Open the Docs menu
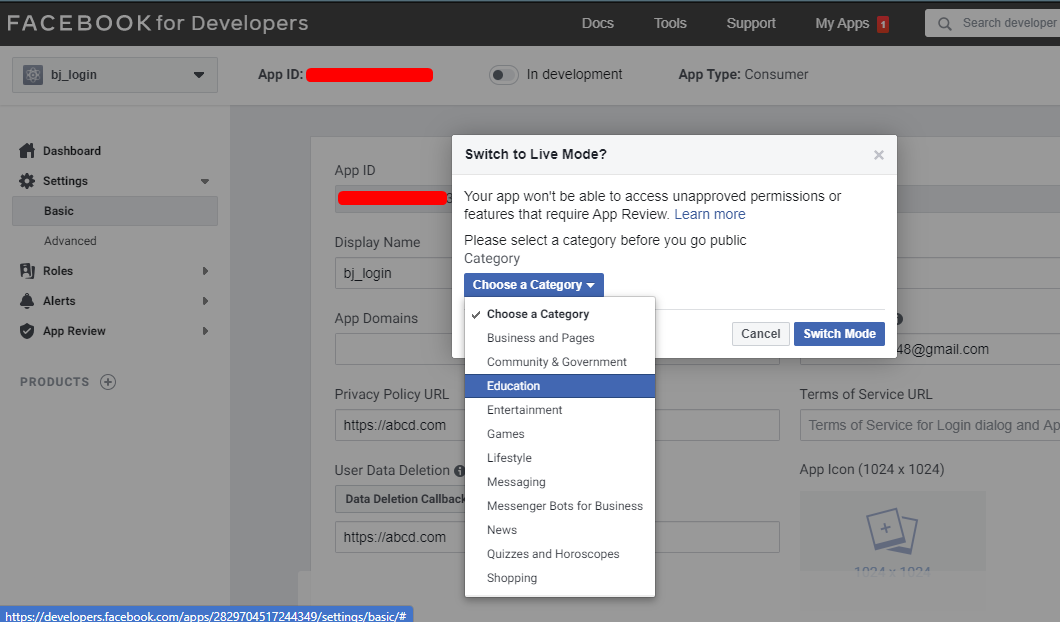The height and width of the screenshot is (622, 1060). [597, 22]
